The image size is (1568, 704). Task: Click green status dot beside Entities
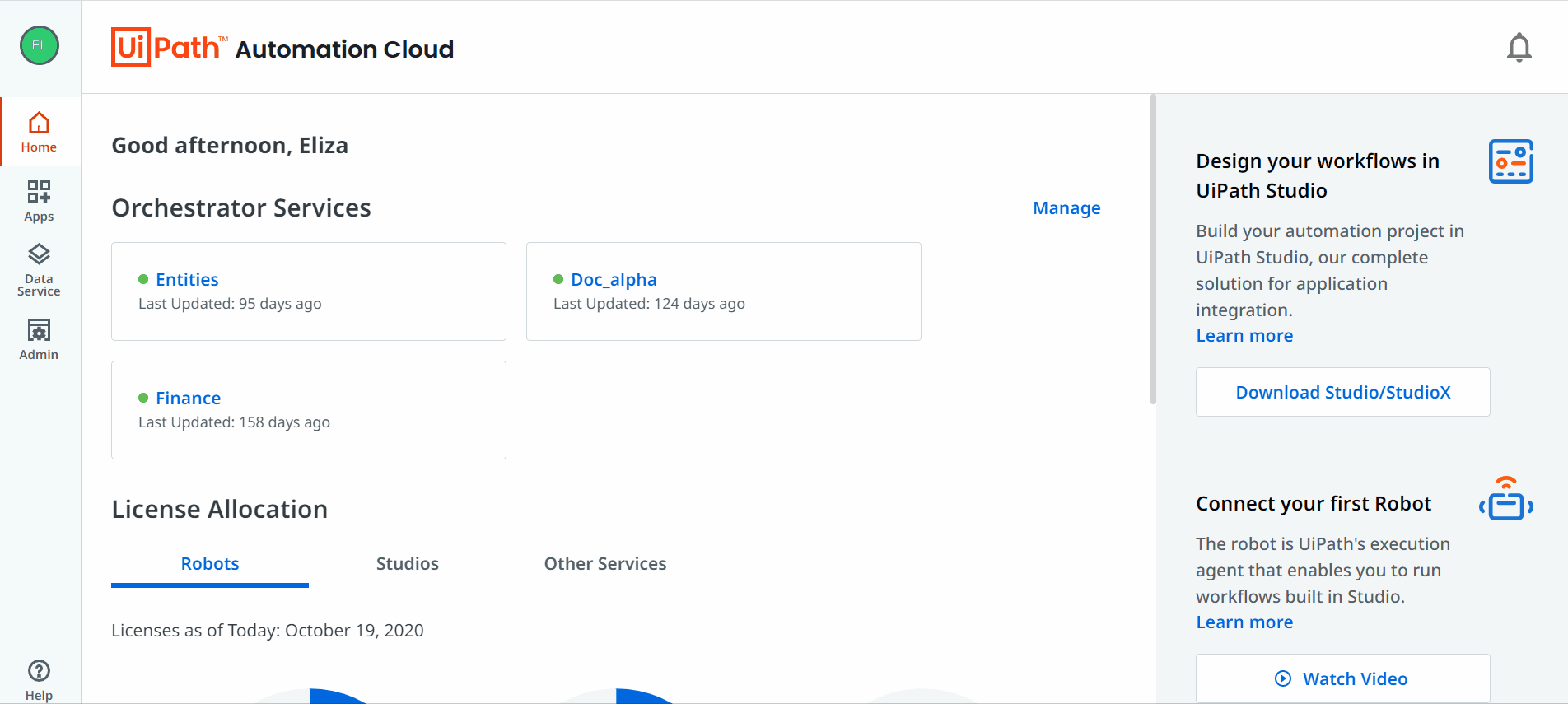click(143, 279)
